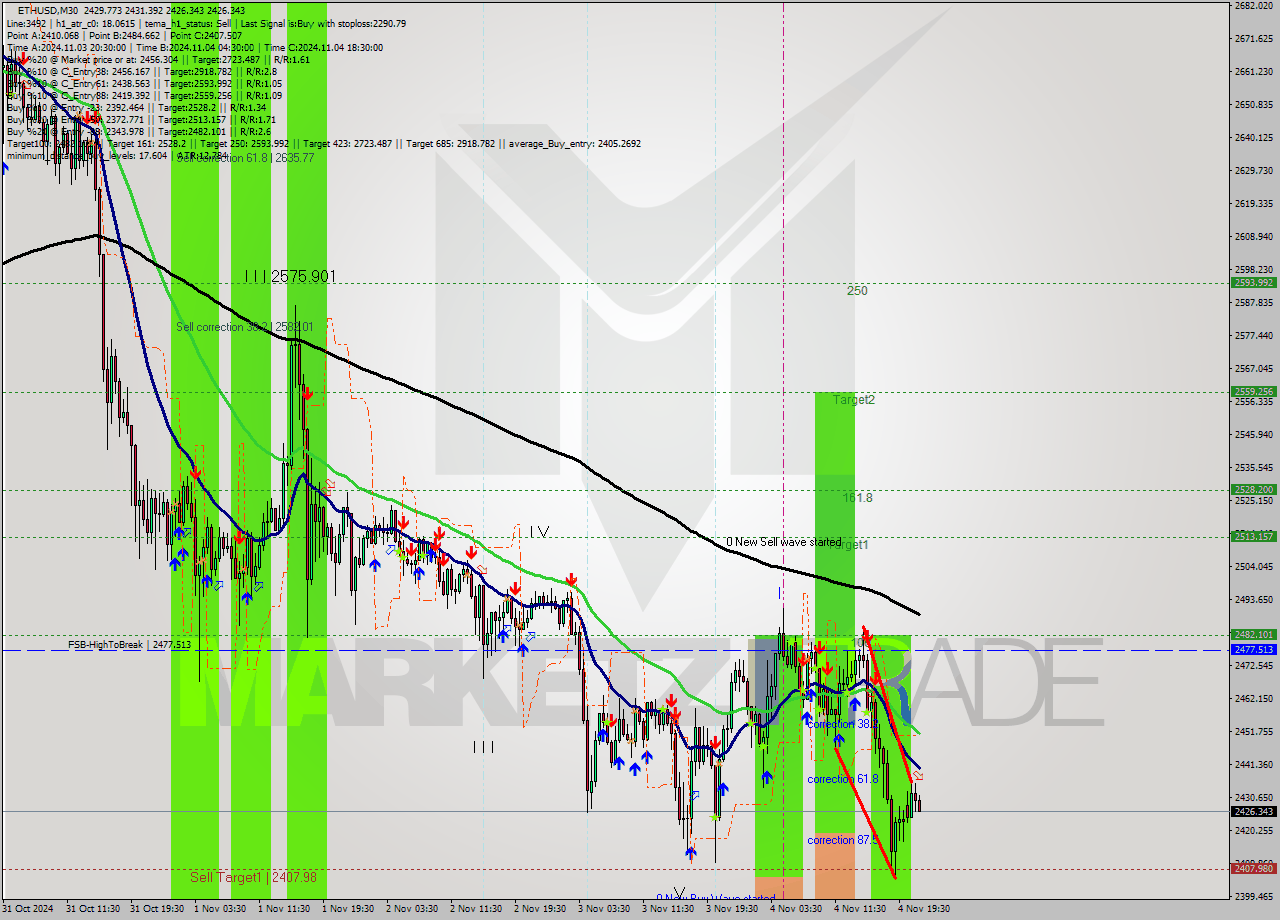
Task: Click the current price tag 2426.343
Action: click(x=1253, y=811)
